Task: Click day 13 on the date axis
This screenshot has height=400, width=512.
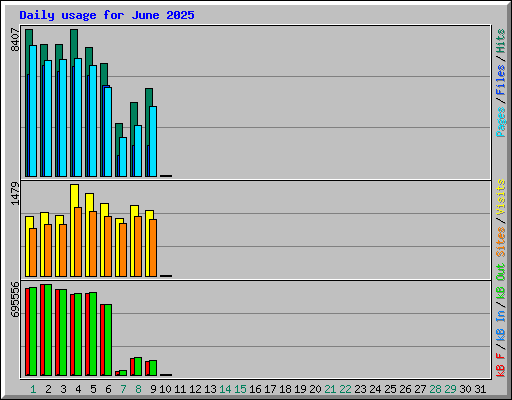Action: coord(210,389)
